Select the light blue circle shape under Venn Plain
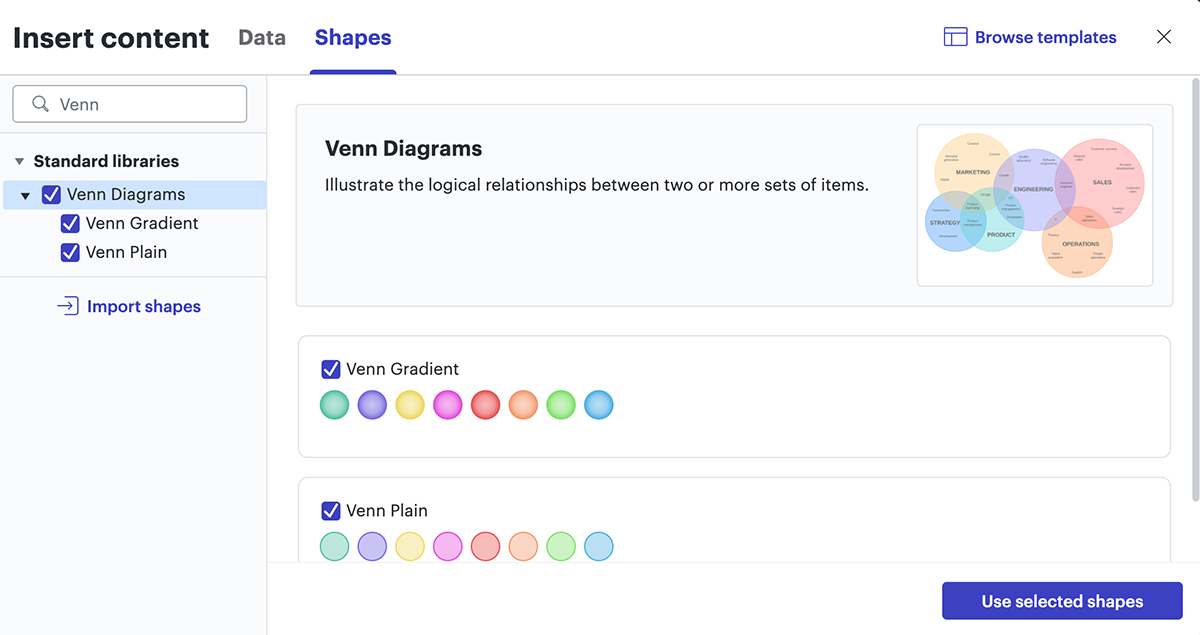 click(598, 546)
